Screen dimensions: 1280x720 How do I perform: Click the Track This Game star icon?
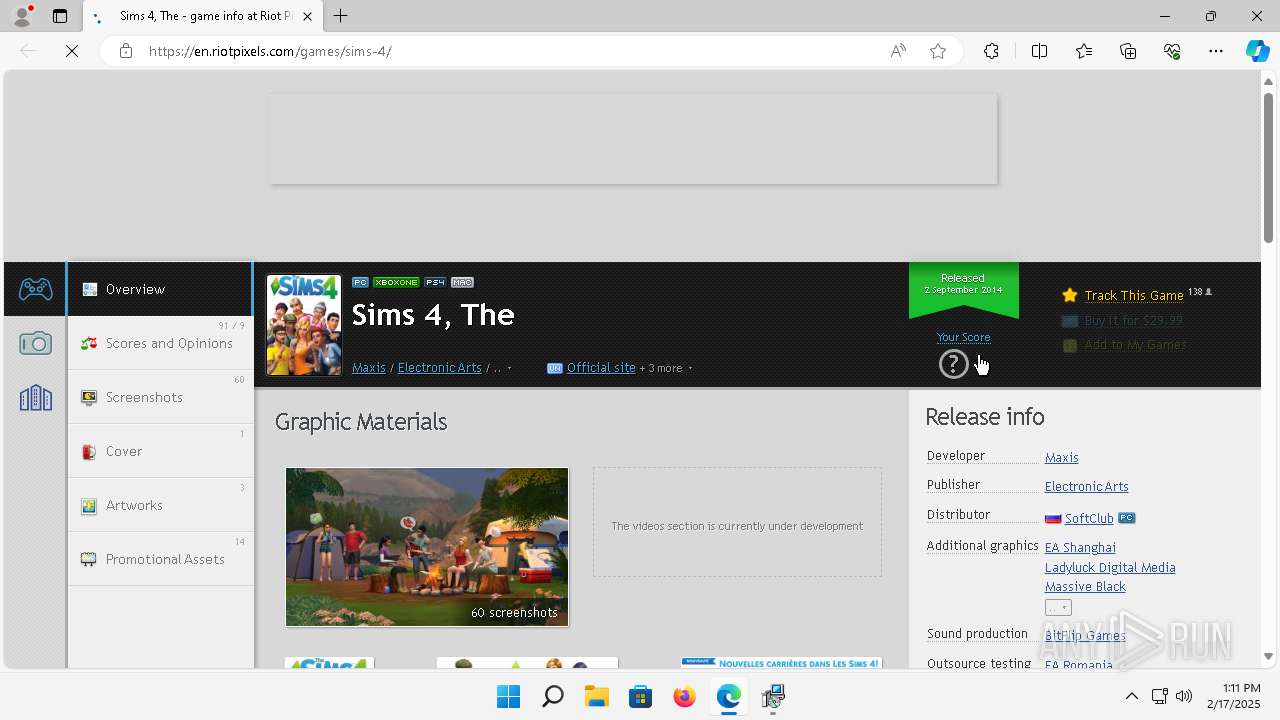click(x=1070, y=295)
